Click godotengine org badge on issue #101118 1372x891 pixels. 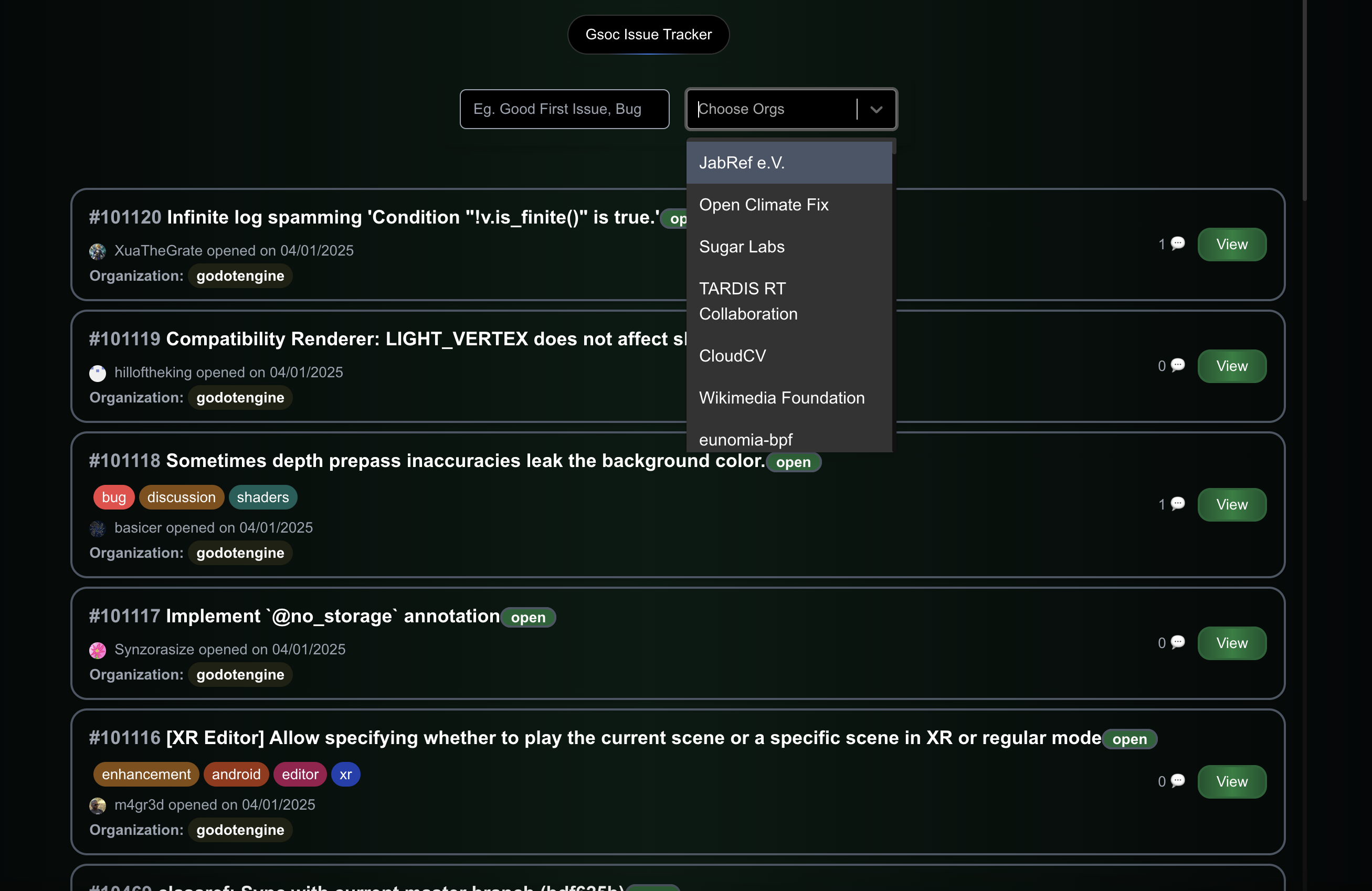tap(240, 553)
